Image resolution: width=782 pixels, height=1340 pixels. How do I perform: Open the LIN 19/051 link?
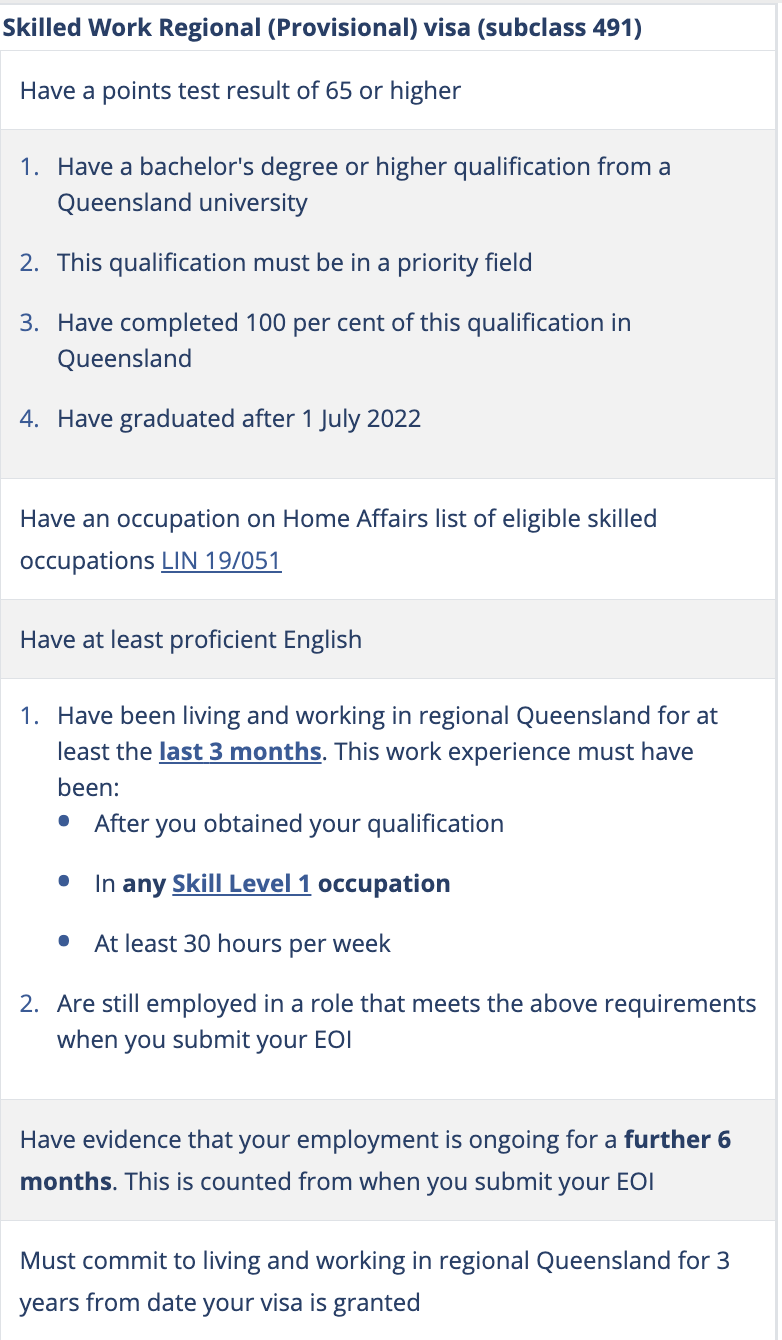(x=221, y=561)
